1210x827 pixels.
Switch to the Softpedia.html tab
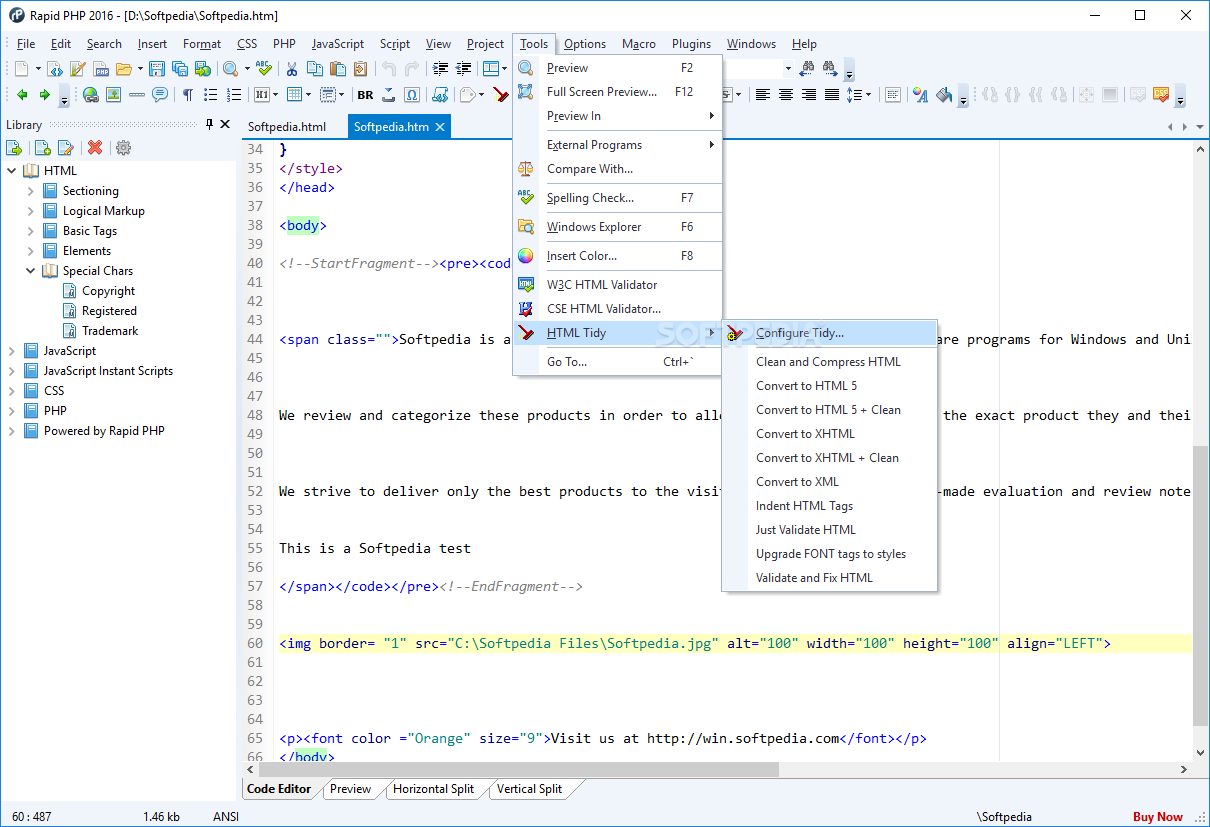pyautogui.click(x=287, y=127)
